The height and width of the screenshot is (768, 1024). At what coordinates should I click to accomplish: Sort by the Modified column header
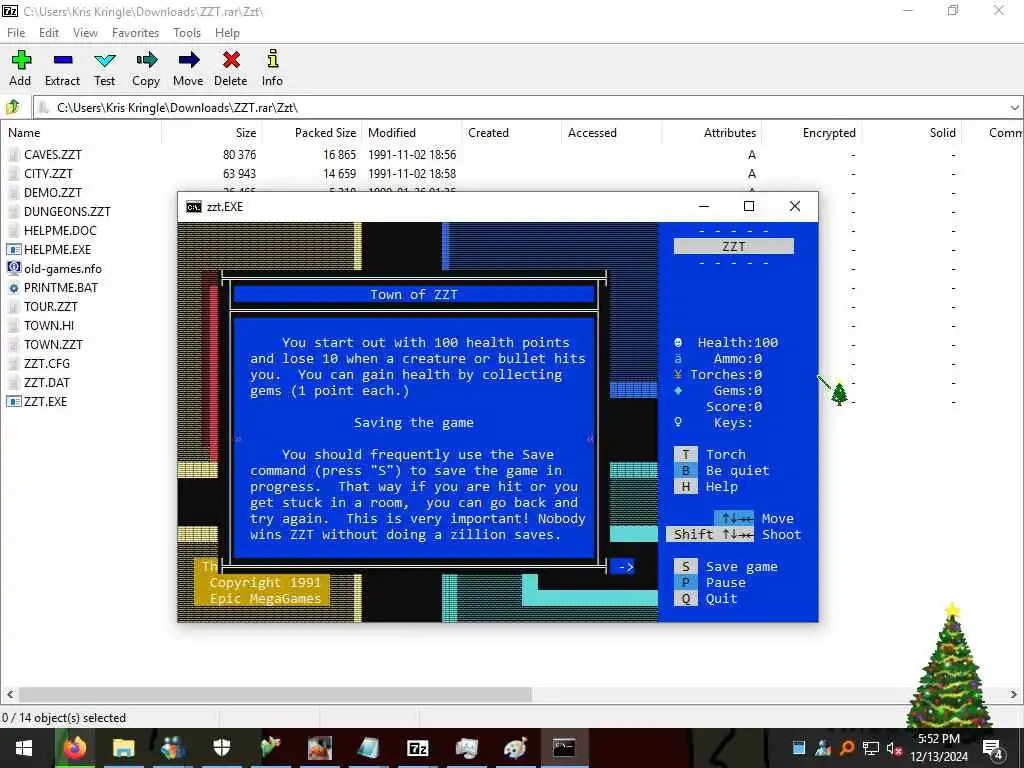point(411,133)
